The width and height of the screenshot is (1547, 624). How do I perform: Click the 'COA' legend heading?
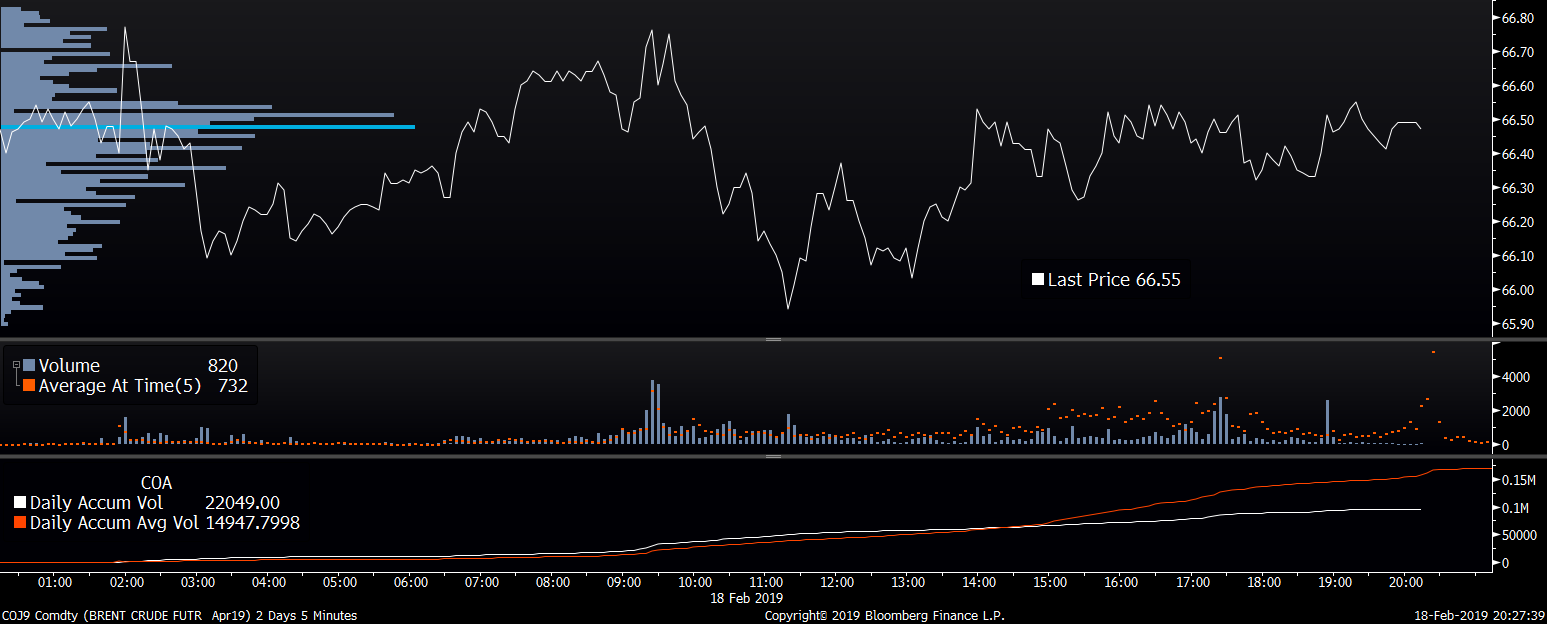(156, 484)
